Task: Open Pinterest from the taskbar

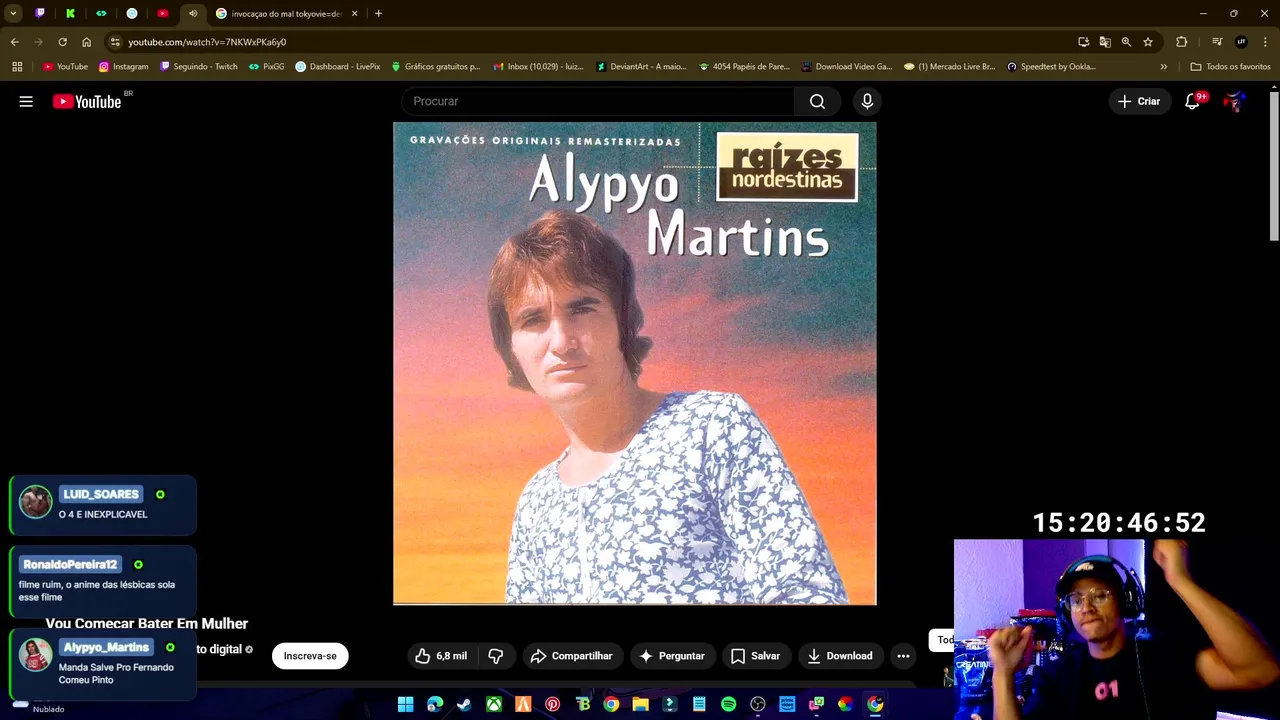Action: click(x=552, y=705)
